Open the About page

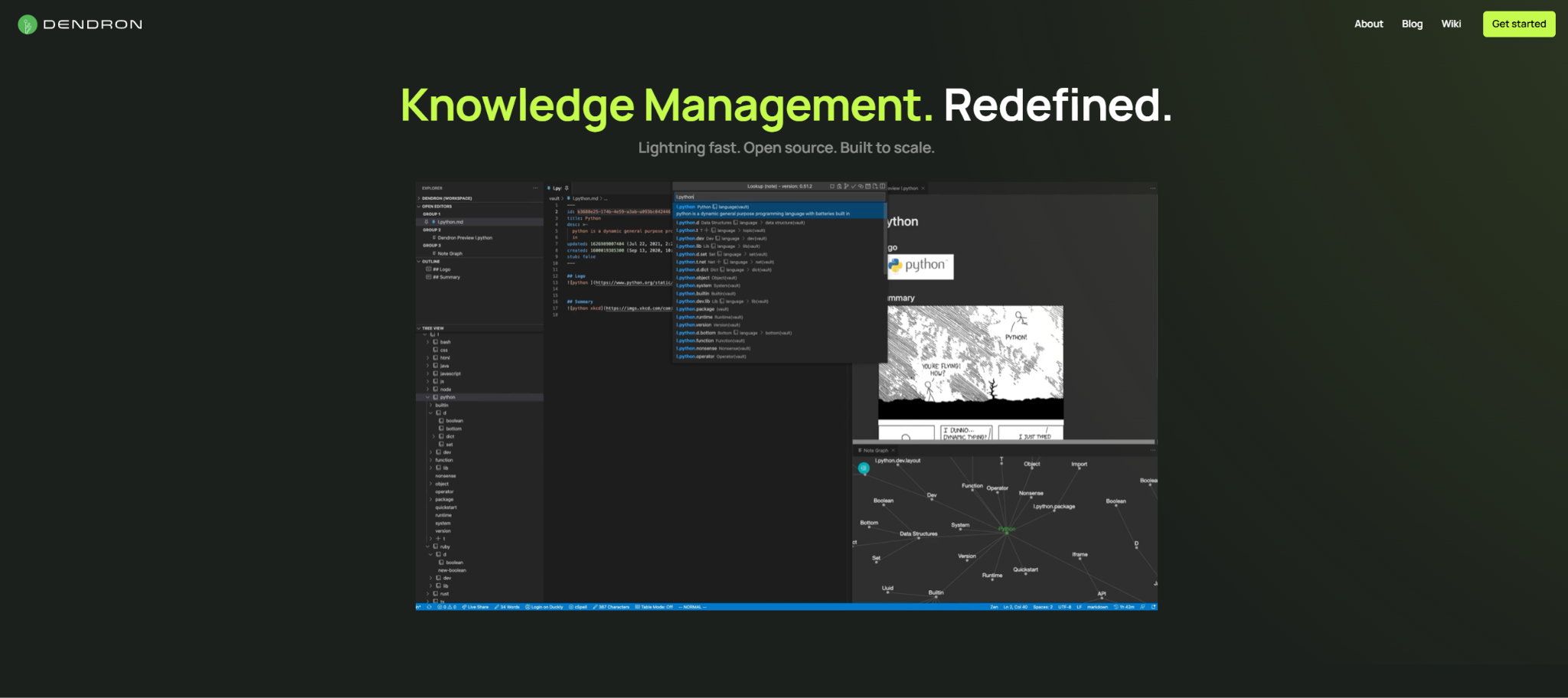pos(1368,24)
